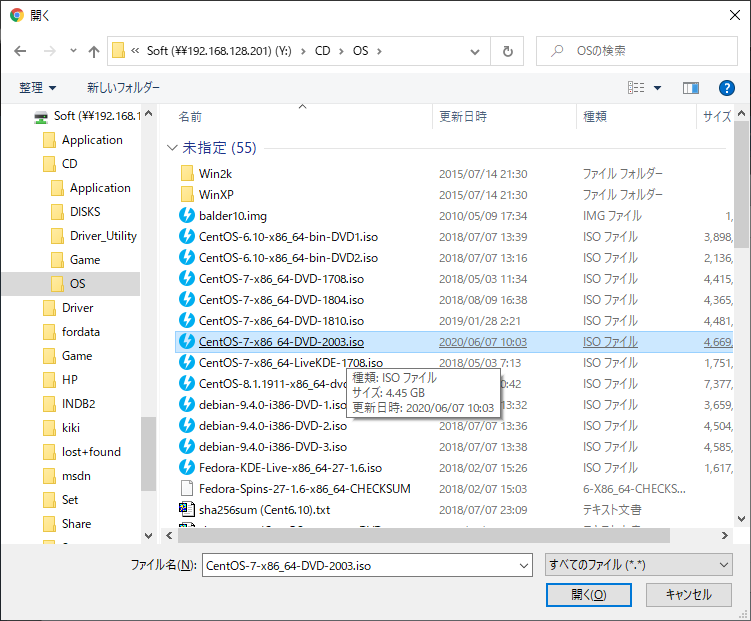Viewport: 751px width, 621px height.
Task: Click the CentOS-6.10 DVD1 iso icon
Action: 187,237
